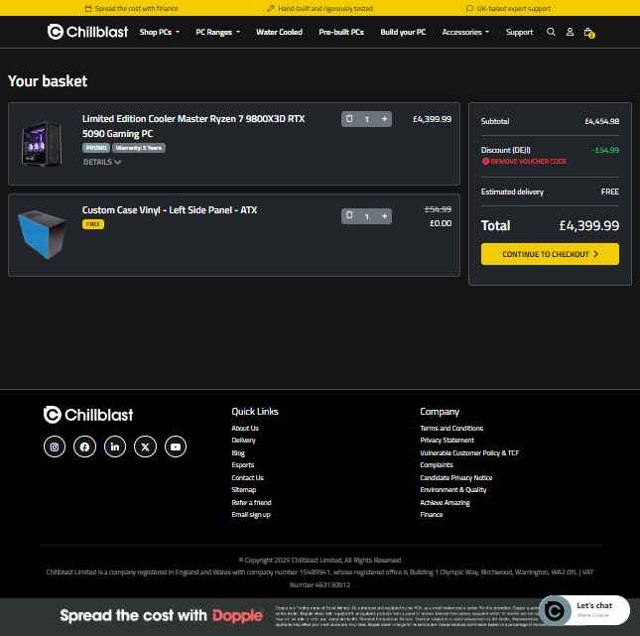Open the user account icon

tap(570, 32)
